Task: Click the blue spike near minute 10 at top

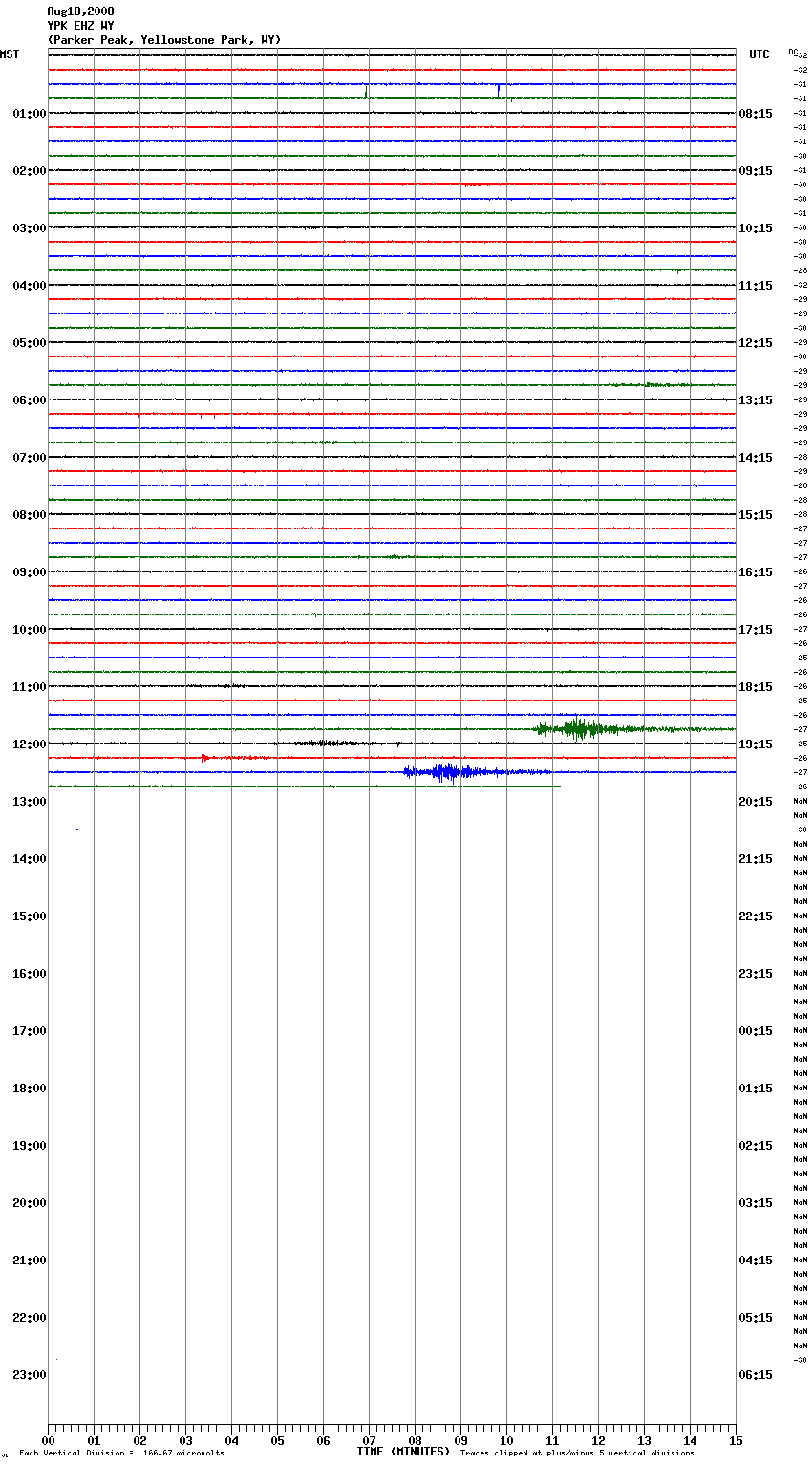Action: pyautogui.click(x=498, y=91)
